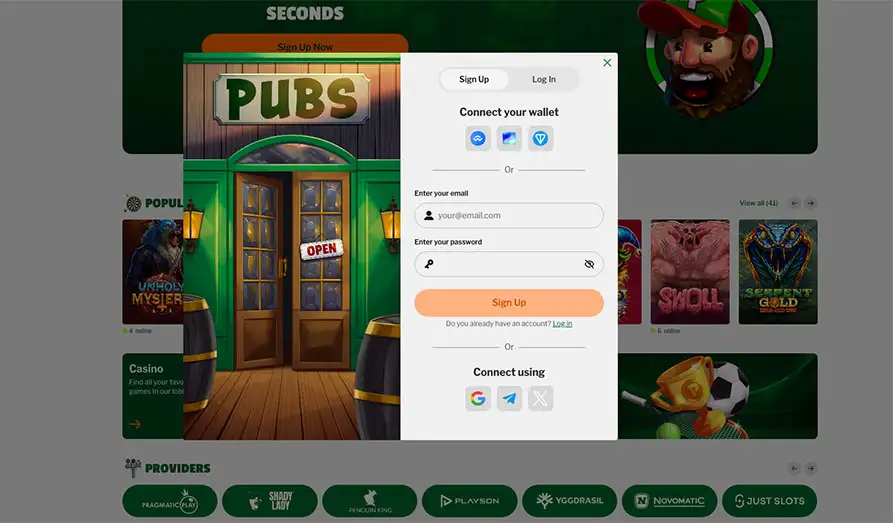
Task: Show next popular games arrow
Action: (810, 203)
